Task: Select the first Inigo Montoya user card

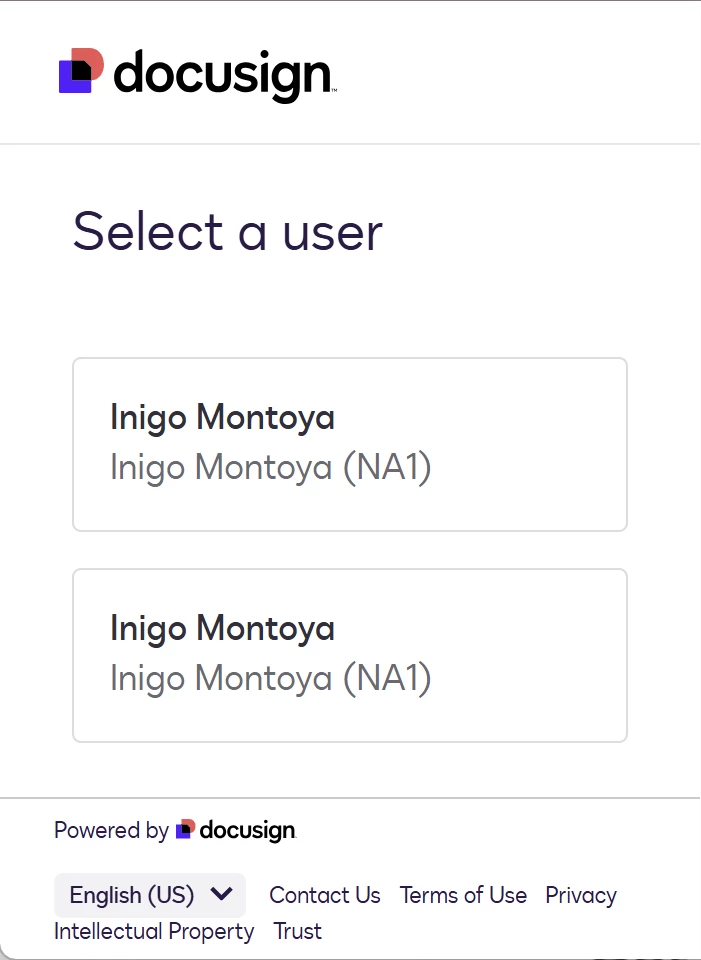Action: tap(349, 444)
